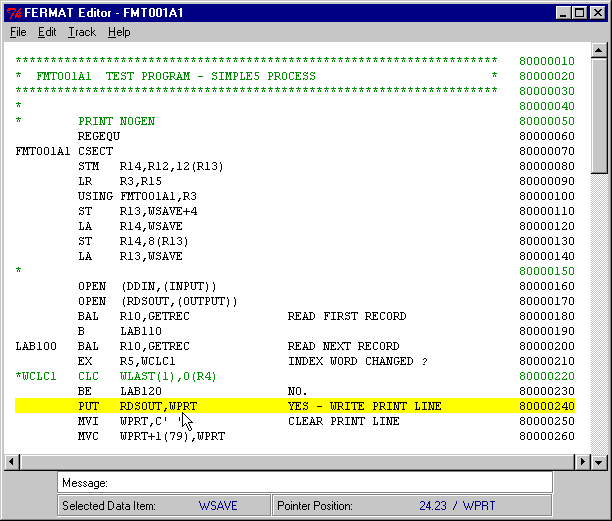This screenshot has width=612, height=521.
Task: Open the Edit menu
Action: point(47,32)
